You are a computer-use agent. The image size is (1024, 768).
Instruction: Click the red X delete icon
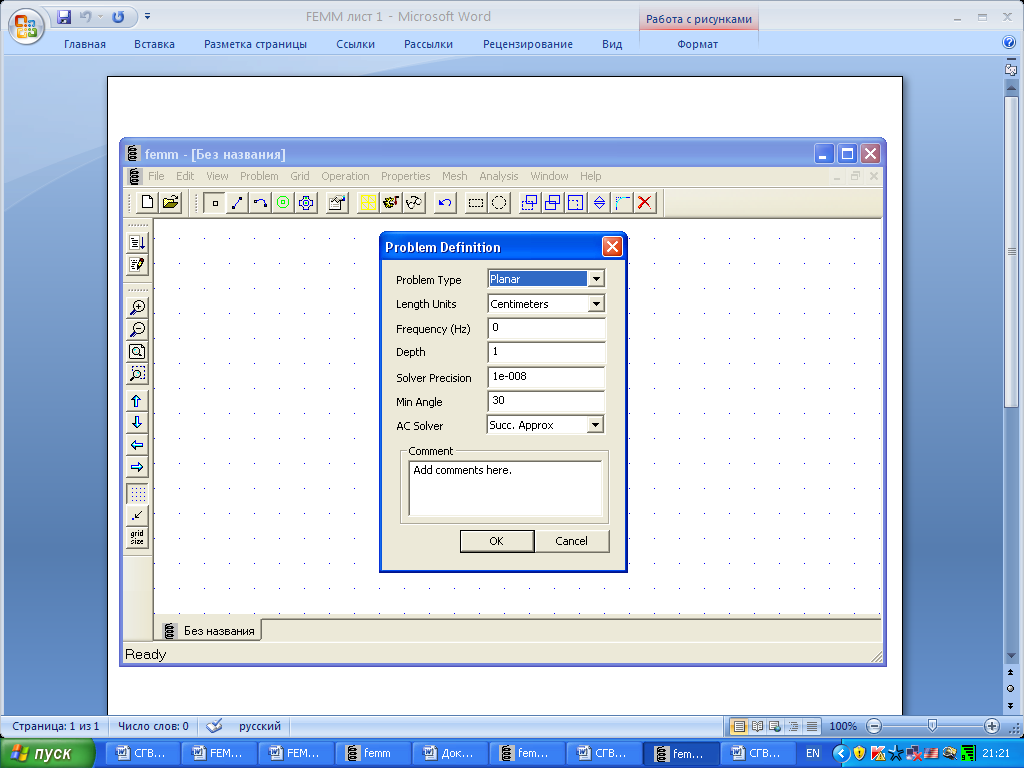[645, 203]
